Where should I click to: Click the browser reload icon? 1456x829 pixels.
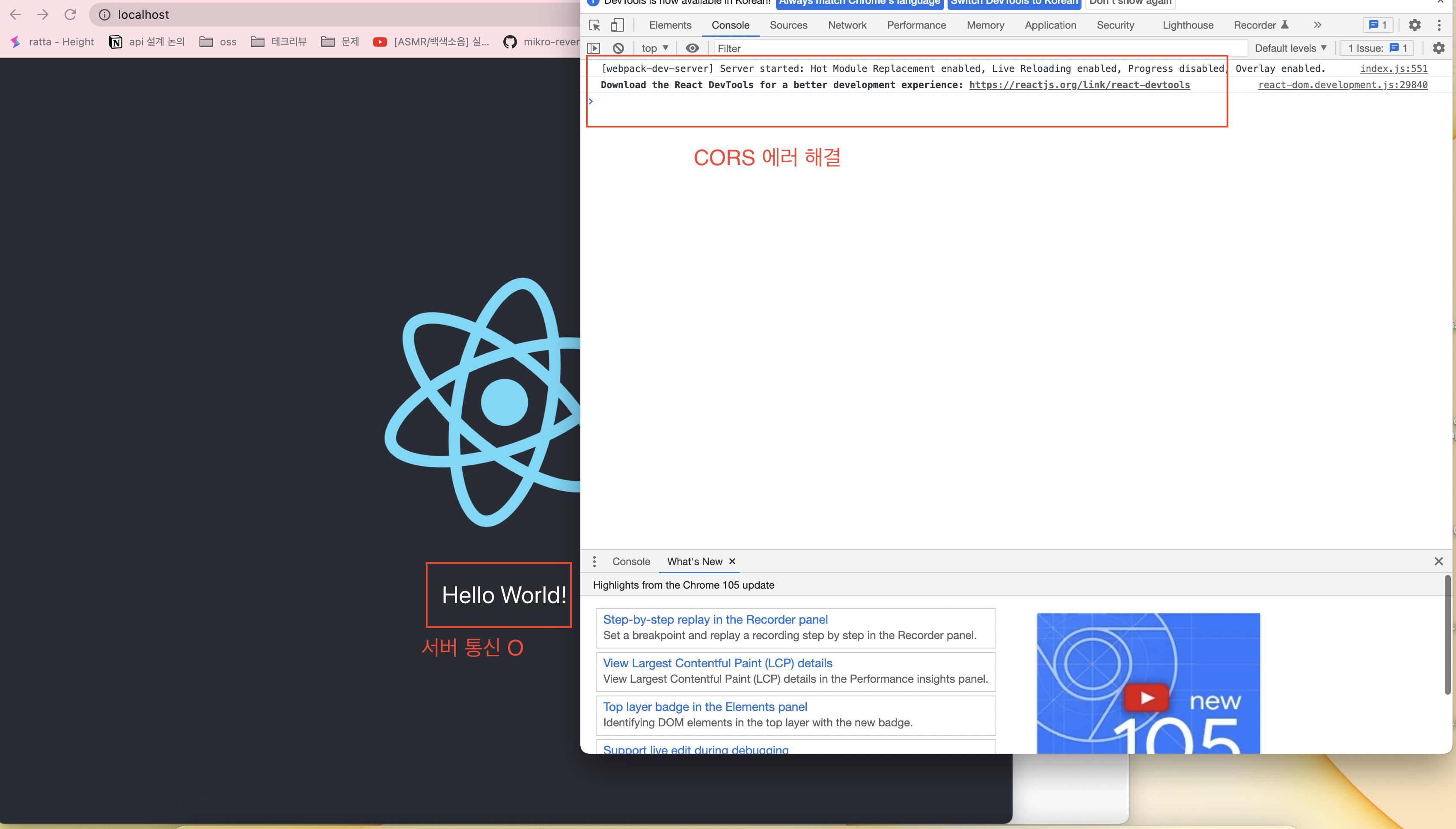70,15
